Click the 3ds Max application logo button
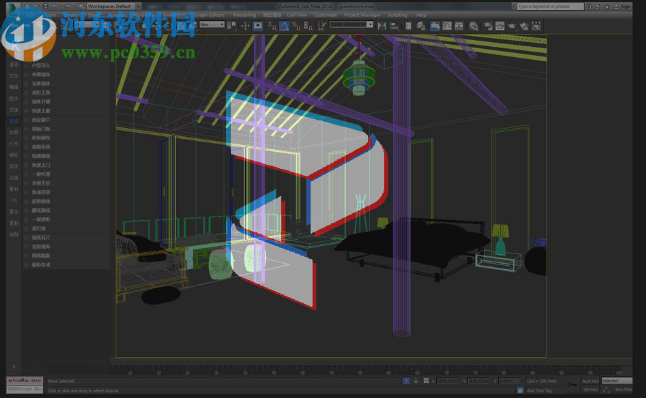The width and height of the screenshot is (646, 398). [12, 7]
